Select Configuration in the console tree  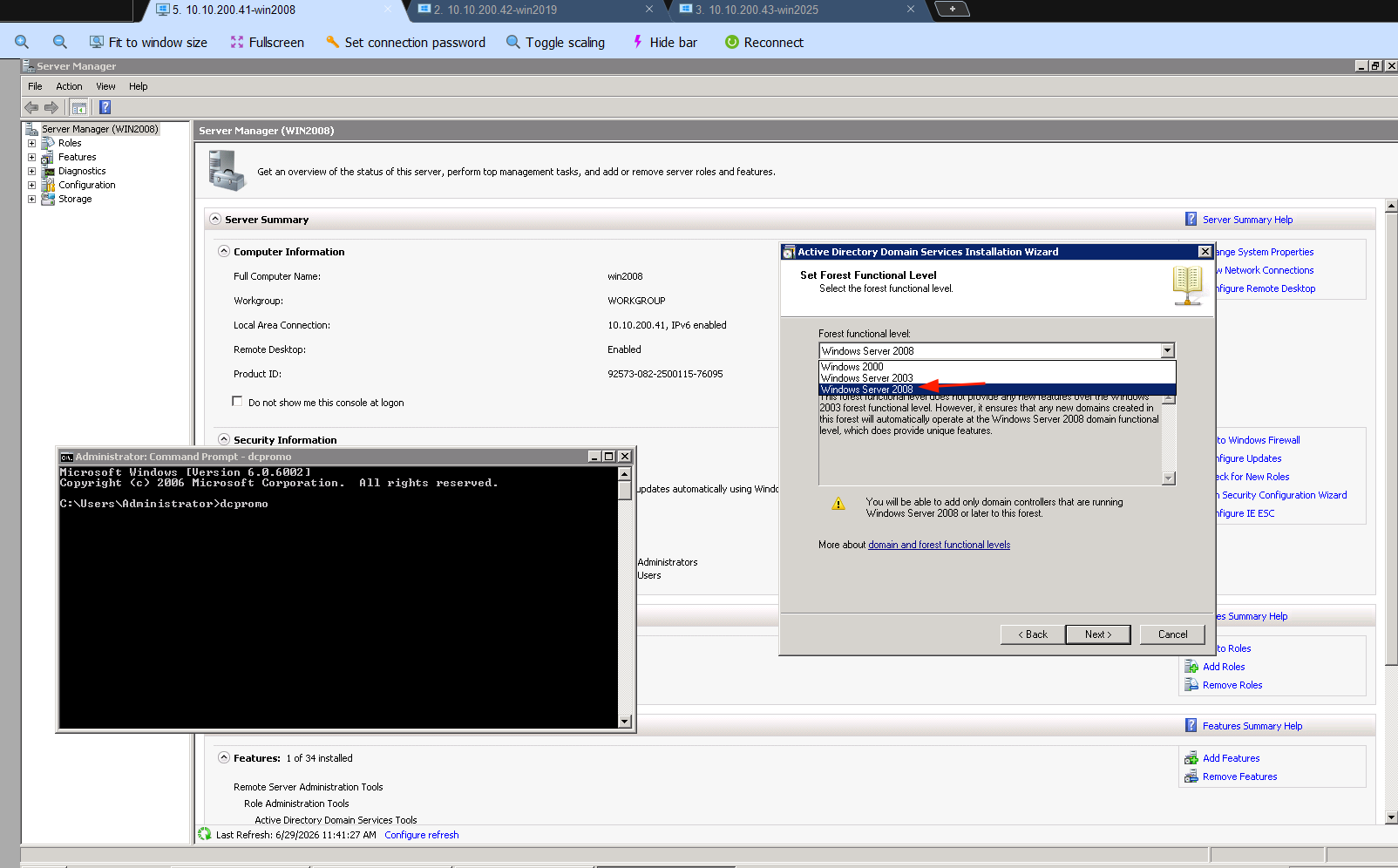coord(86,185)
